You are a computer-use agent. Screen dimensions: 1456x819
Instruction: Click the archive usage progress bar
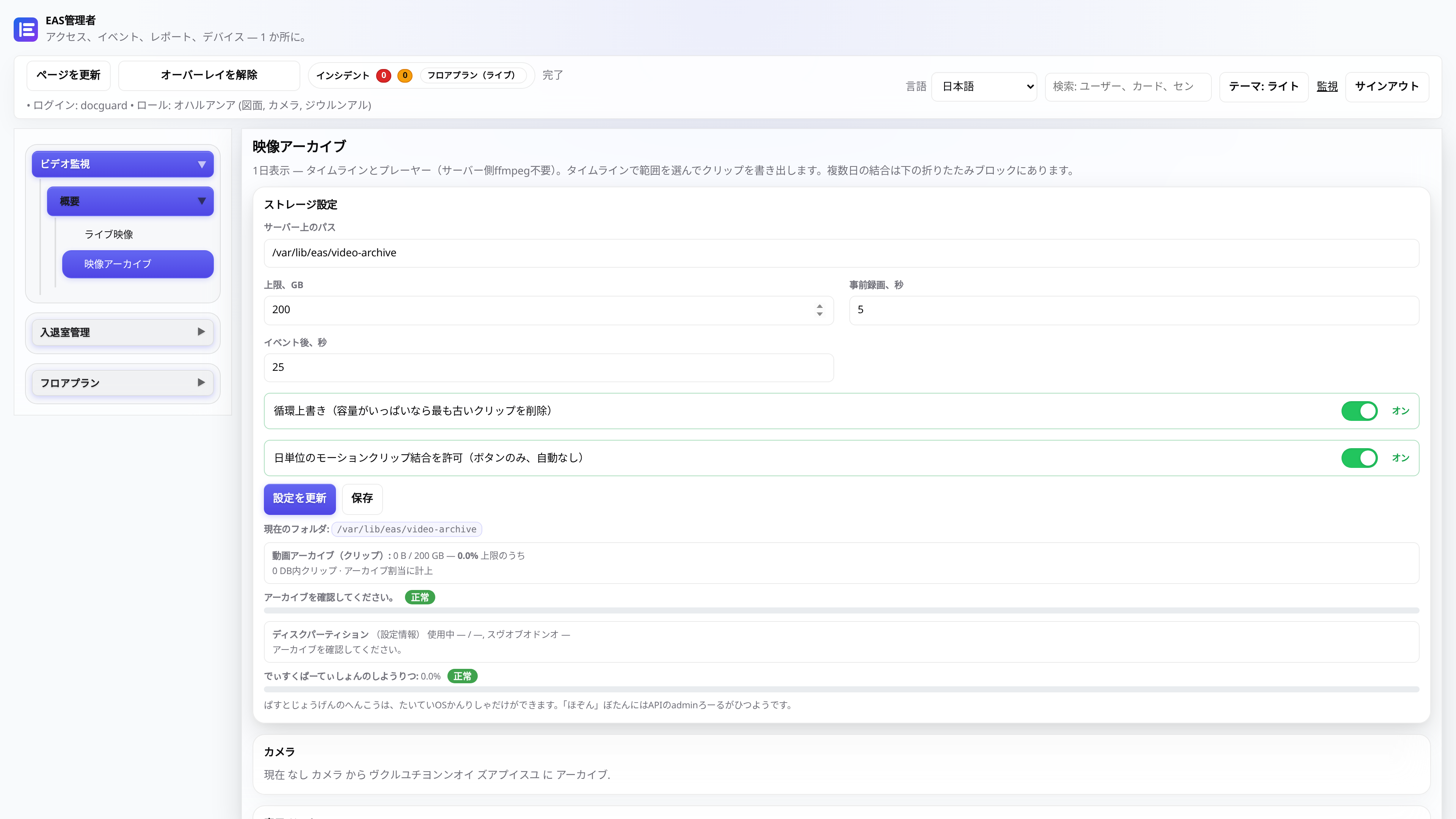tap(841, 610)
